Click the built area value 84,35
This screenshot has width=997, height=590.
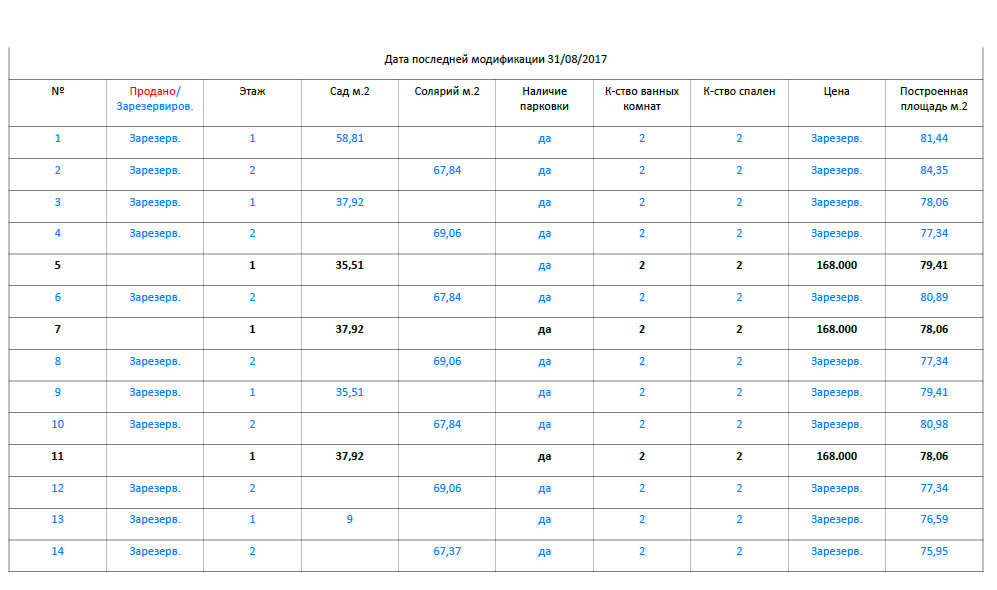click(934, 170)
